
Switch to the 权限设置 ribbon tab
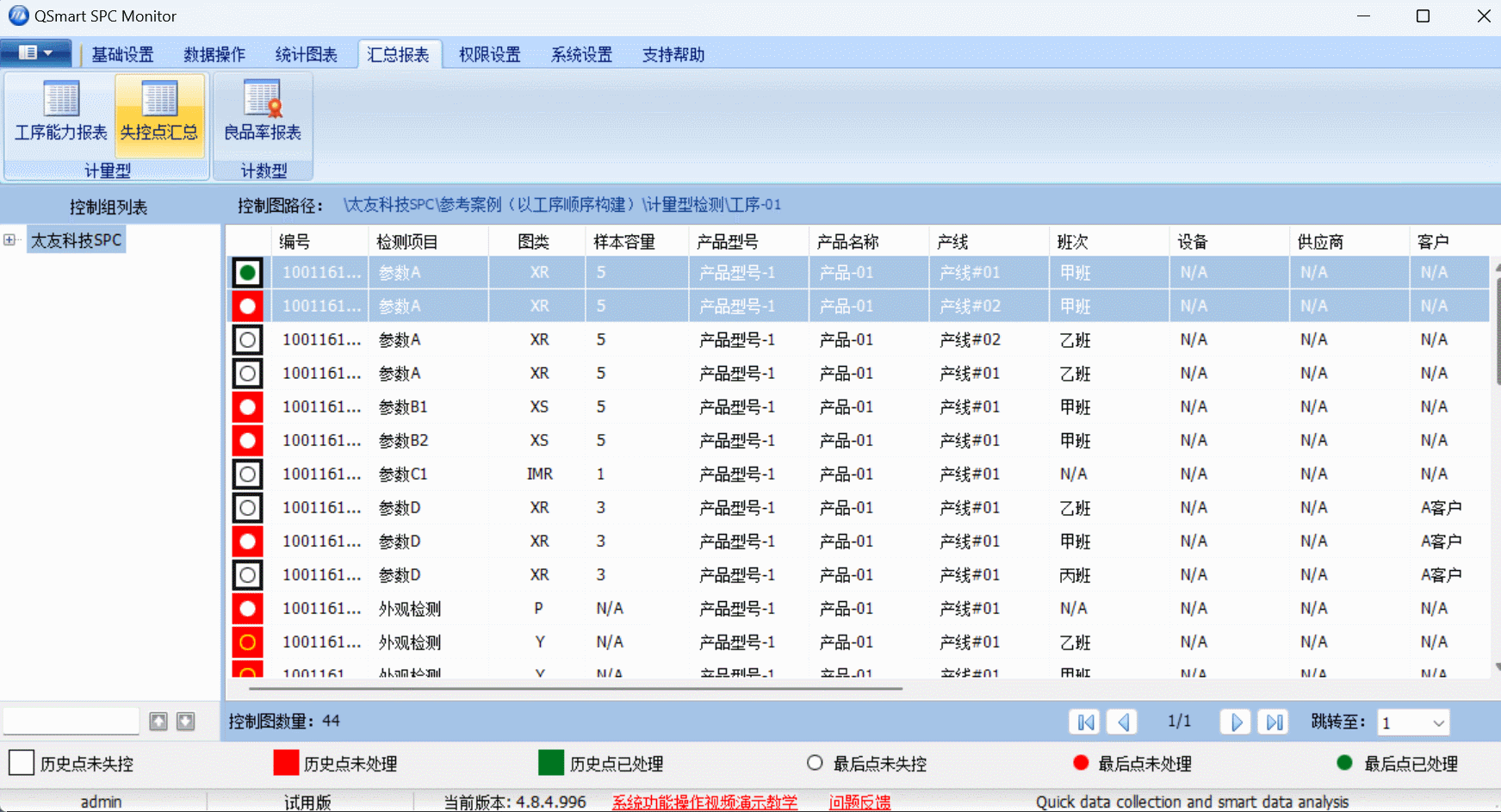pos(487,53)
